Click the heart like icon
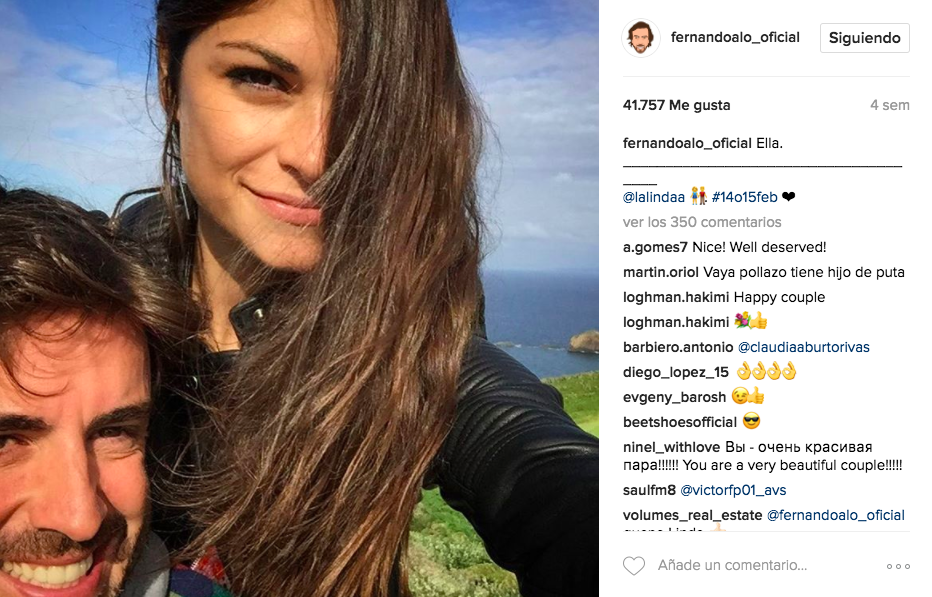This screenshot has height=597, width=932. point(634,566)
